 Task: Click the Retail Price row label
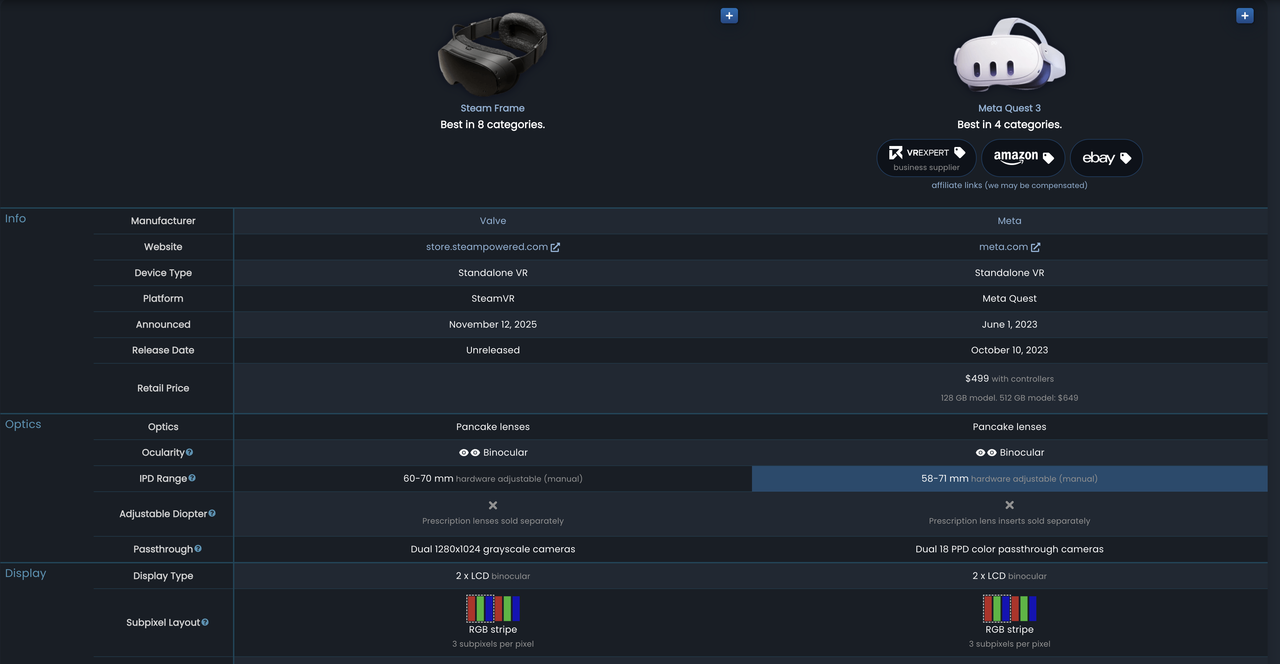163,388
